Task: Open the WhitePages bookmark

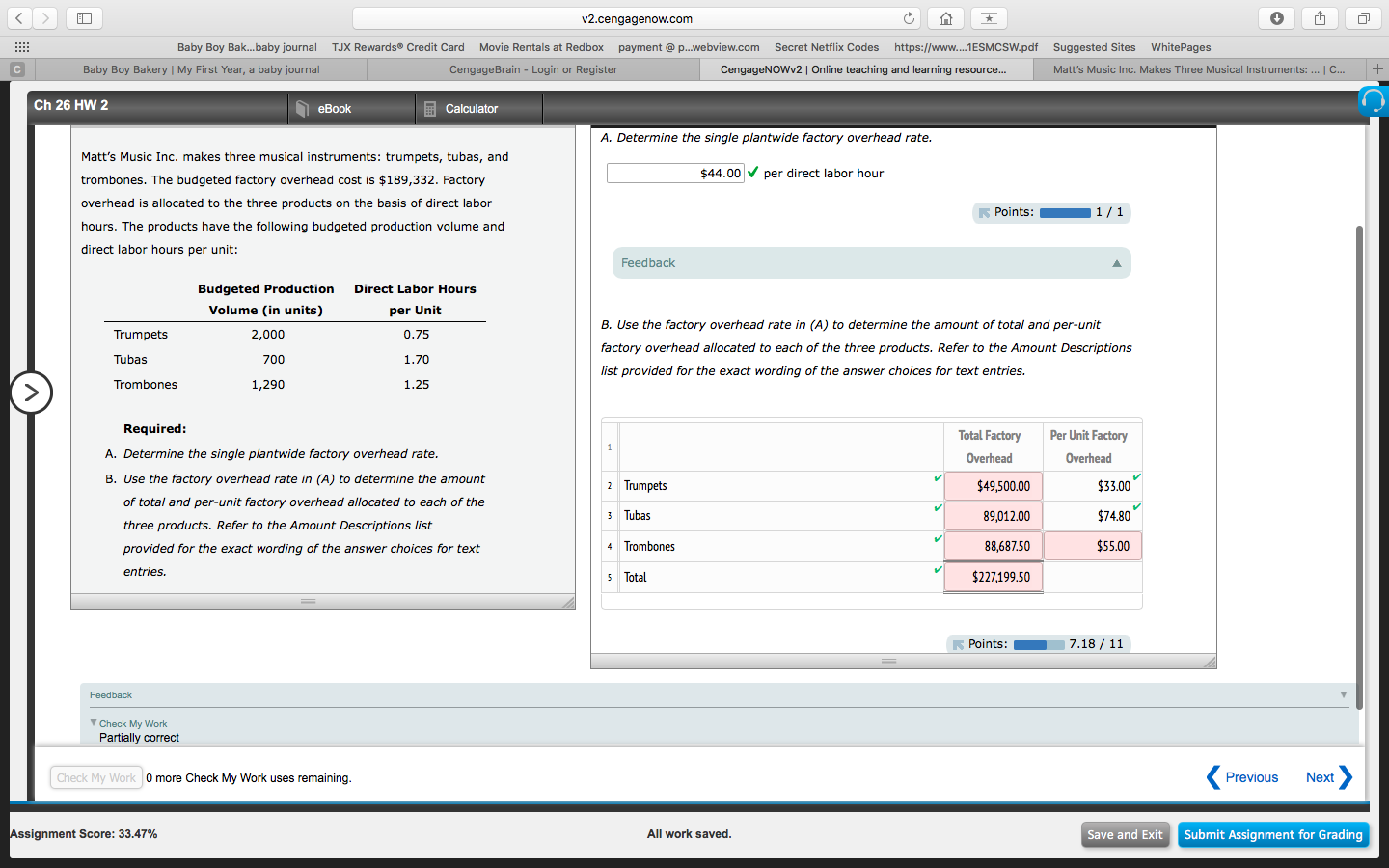Action: point(1181,47)
